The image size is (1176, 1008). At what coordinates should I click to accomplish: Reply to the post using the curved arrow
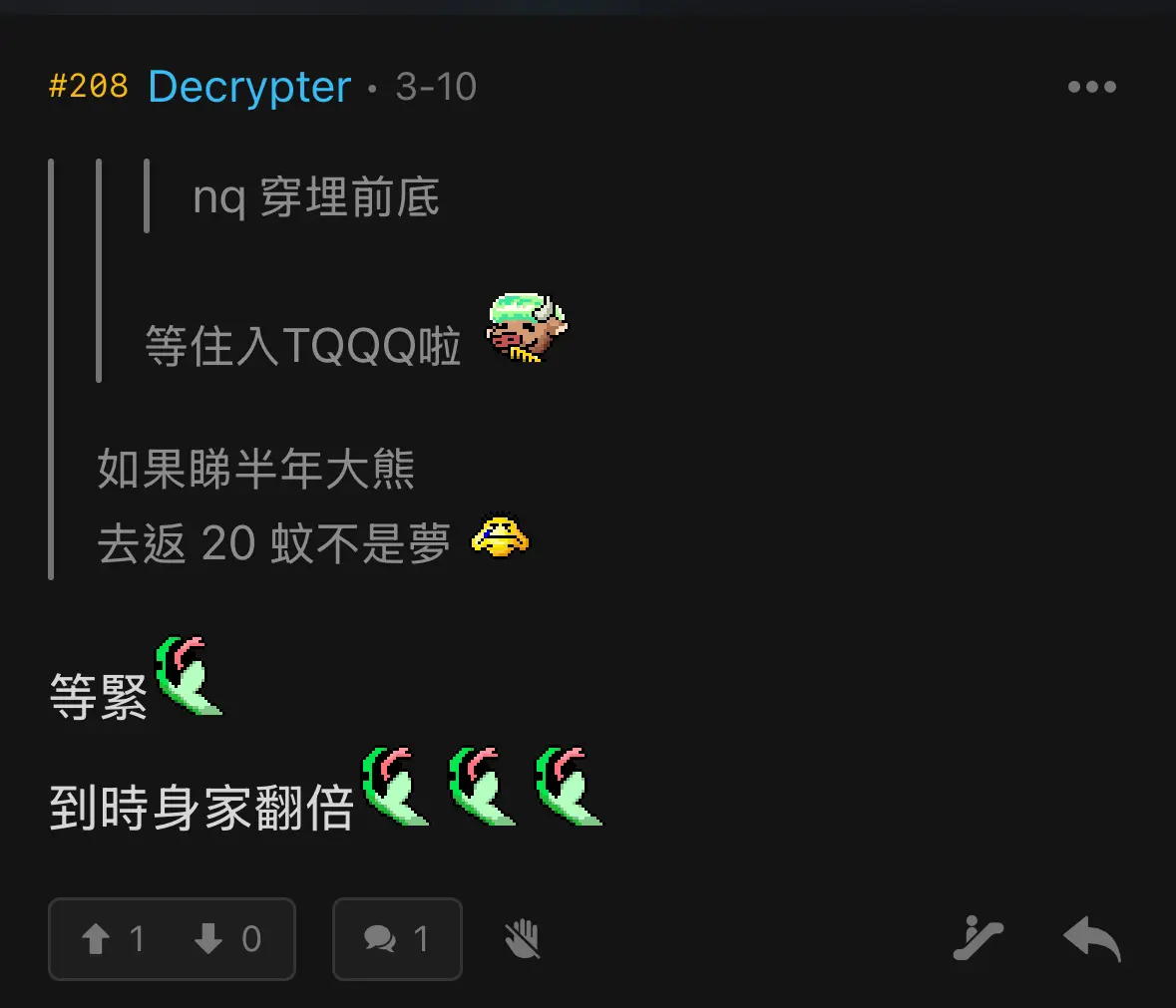pos(1092,938)
